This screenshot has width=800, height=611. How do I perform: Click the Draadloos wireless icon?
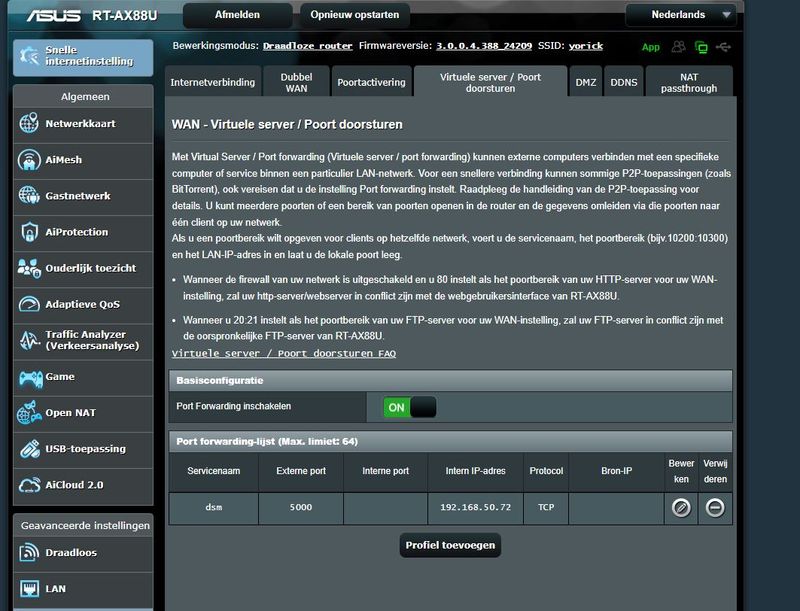29,552
